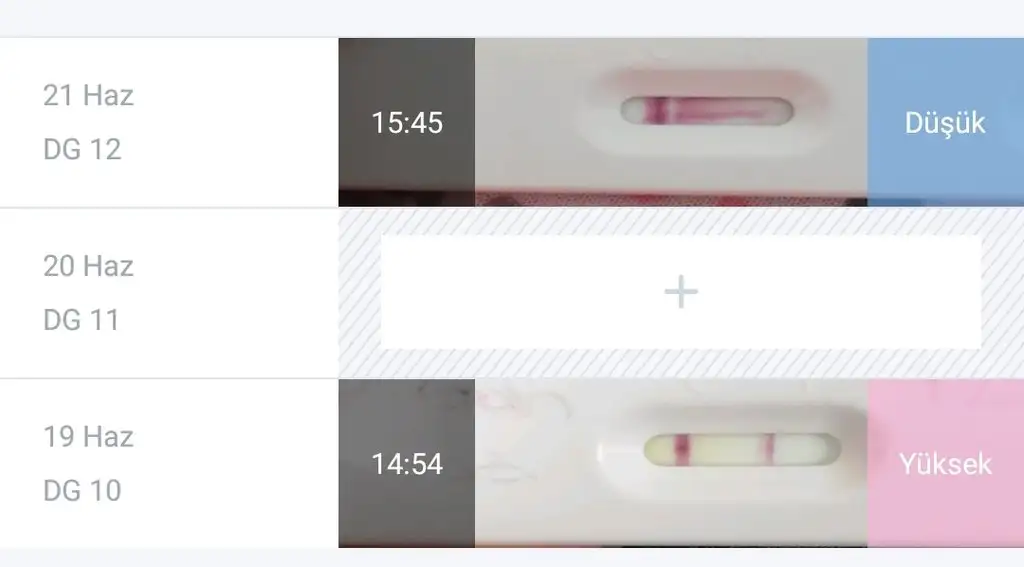The height and width of the screenshot is (567, 1024).
Task: Click the 14:54 timestamp overlay
Action: [407, 463]
